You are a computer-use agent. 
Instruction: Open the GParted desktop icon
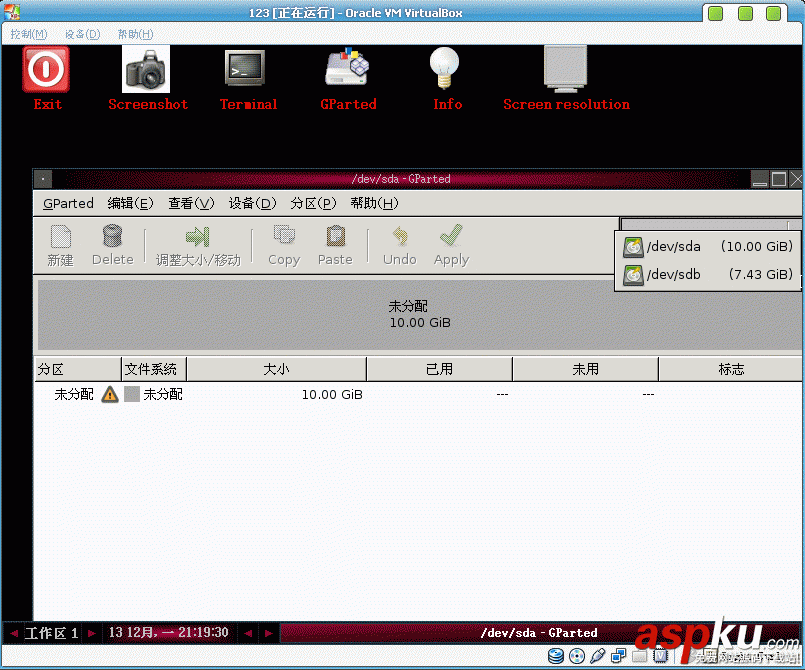(347, 67)
